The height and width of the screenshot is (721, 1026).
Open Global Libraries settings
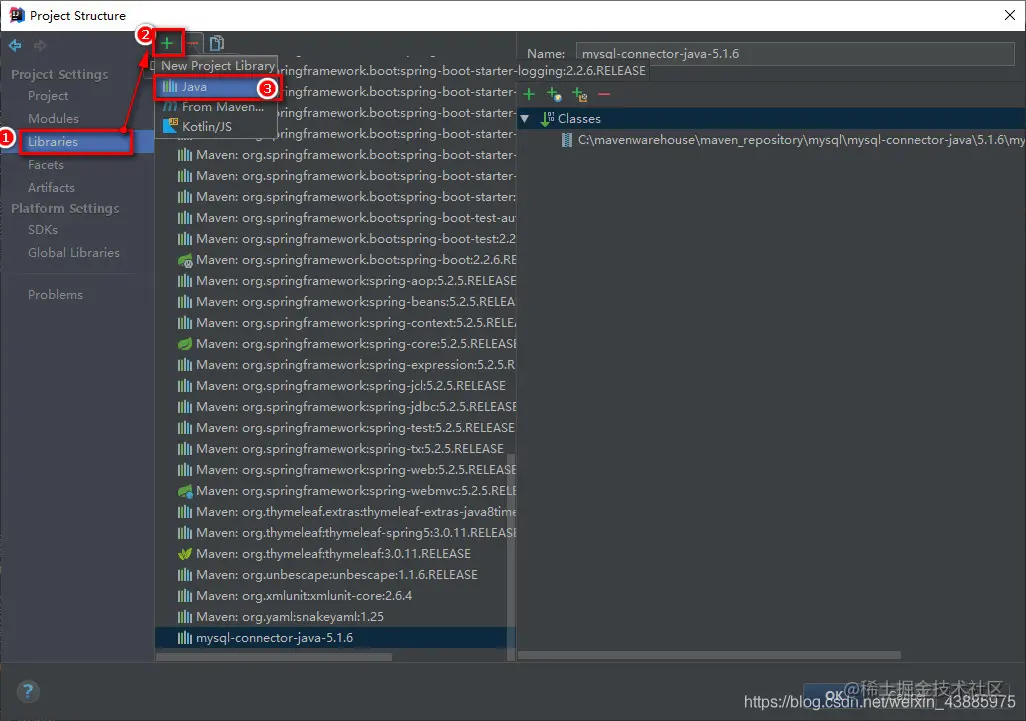(74, 253)
